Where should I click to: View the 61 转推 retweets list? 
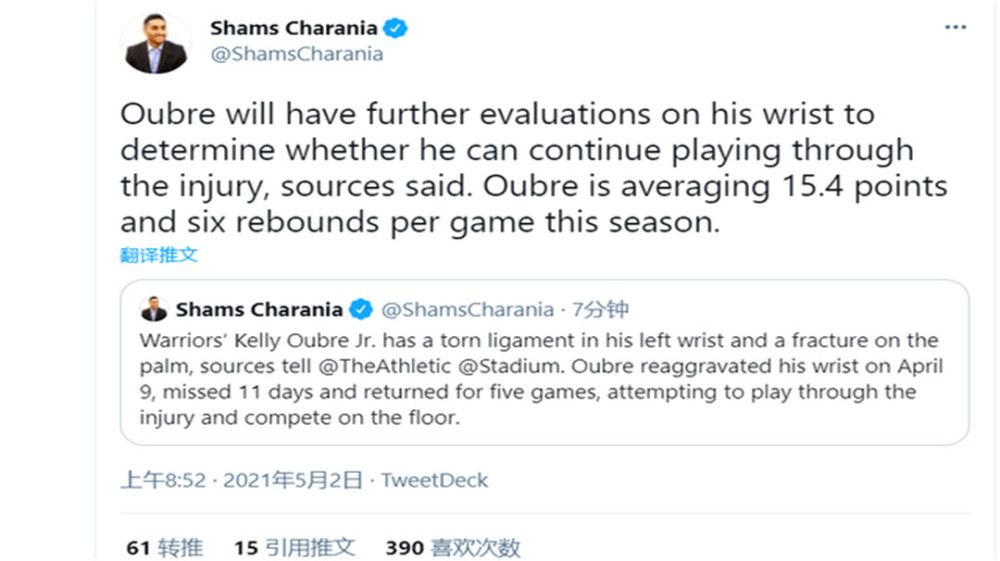click(165, 548)
